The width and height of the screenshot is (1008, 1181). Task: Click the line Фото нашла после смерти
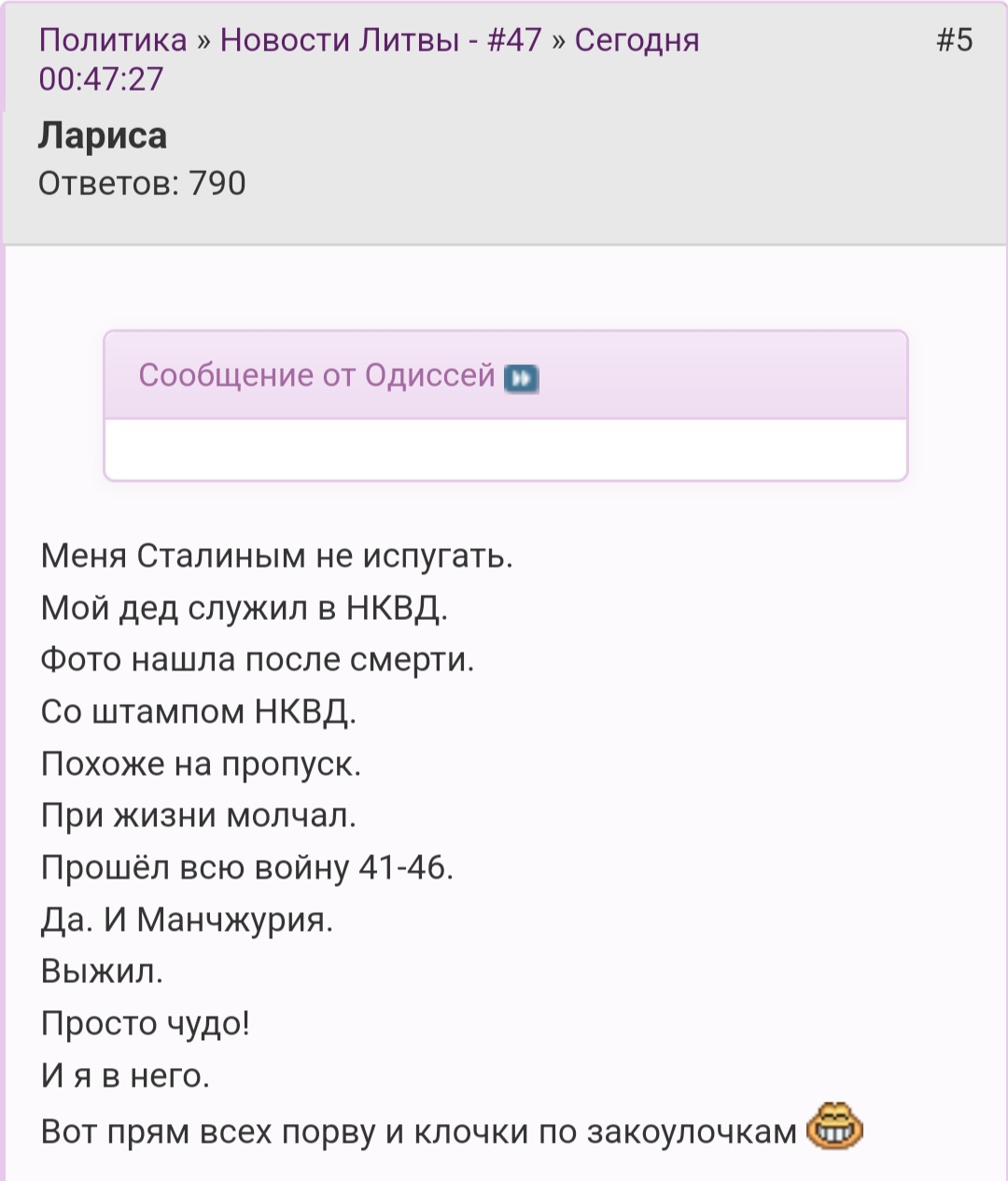pyautogui.click(x=258, y=660)
